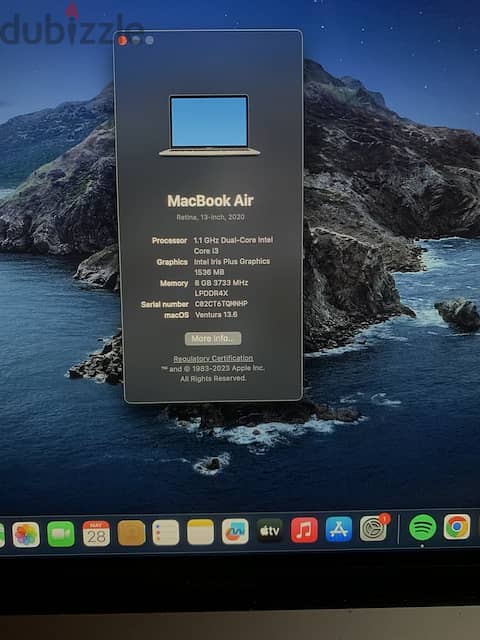This screenshot has height=640, width=480.
Task: Open Google Chrome from the Dock
Action: point(457,527)
